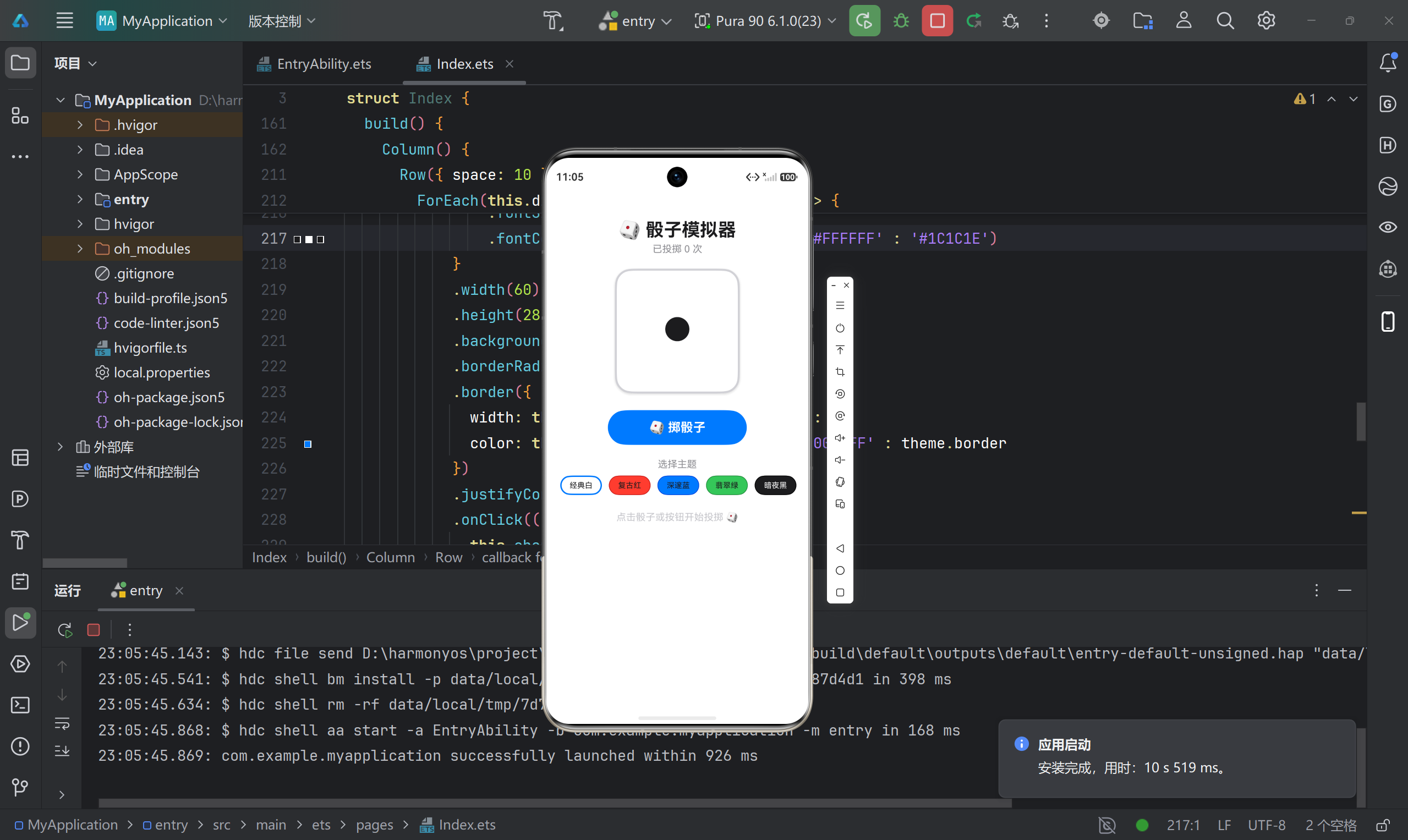Tap the dice face in emulator
The height and width of the screenshot is (840, 1408).
coord(677,331)
